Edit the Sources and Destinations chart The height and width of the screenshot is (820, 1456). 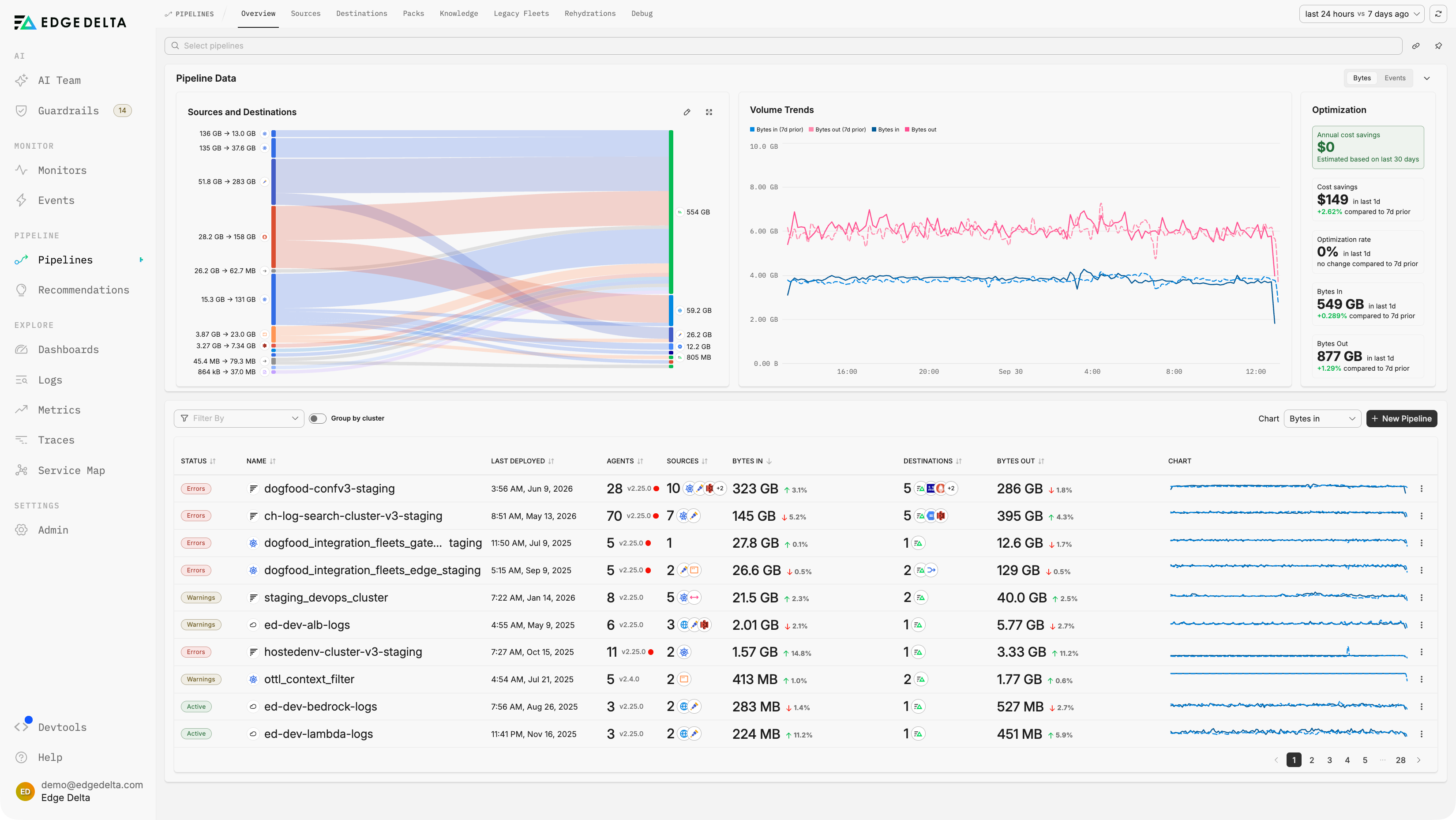tap(687, 112)
